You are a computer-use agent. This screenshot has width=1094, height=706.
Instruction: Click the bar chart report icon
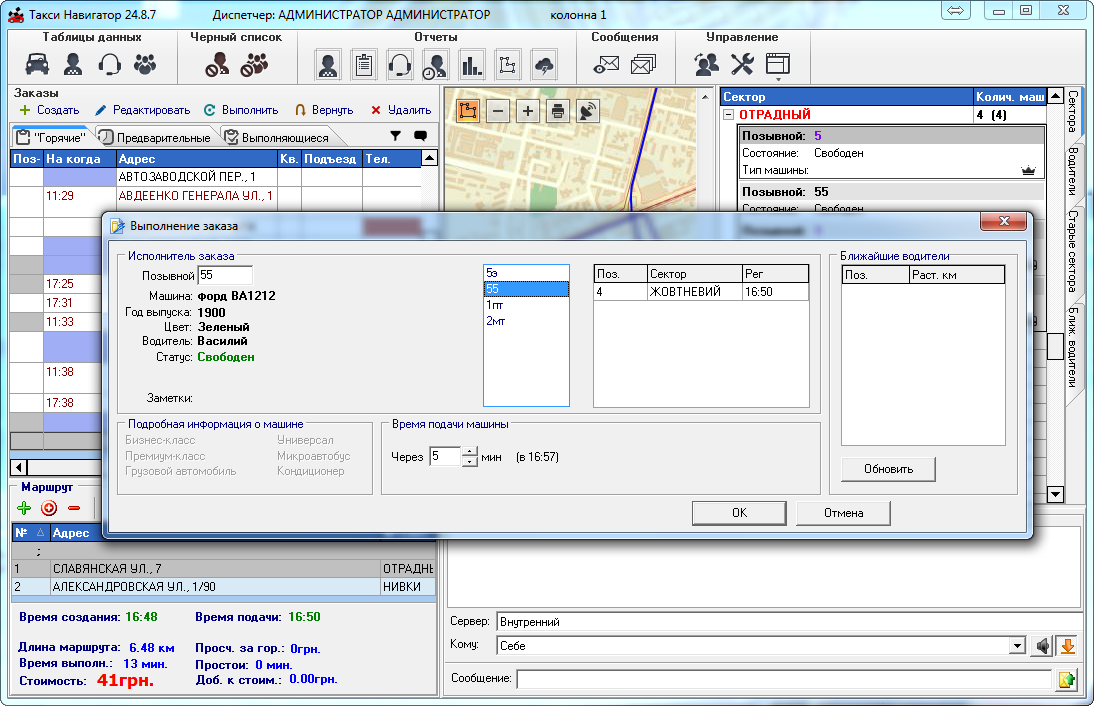pos(471,65)
